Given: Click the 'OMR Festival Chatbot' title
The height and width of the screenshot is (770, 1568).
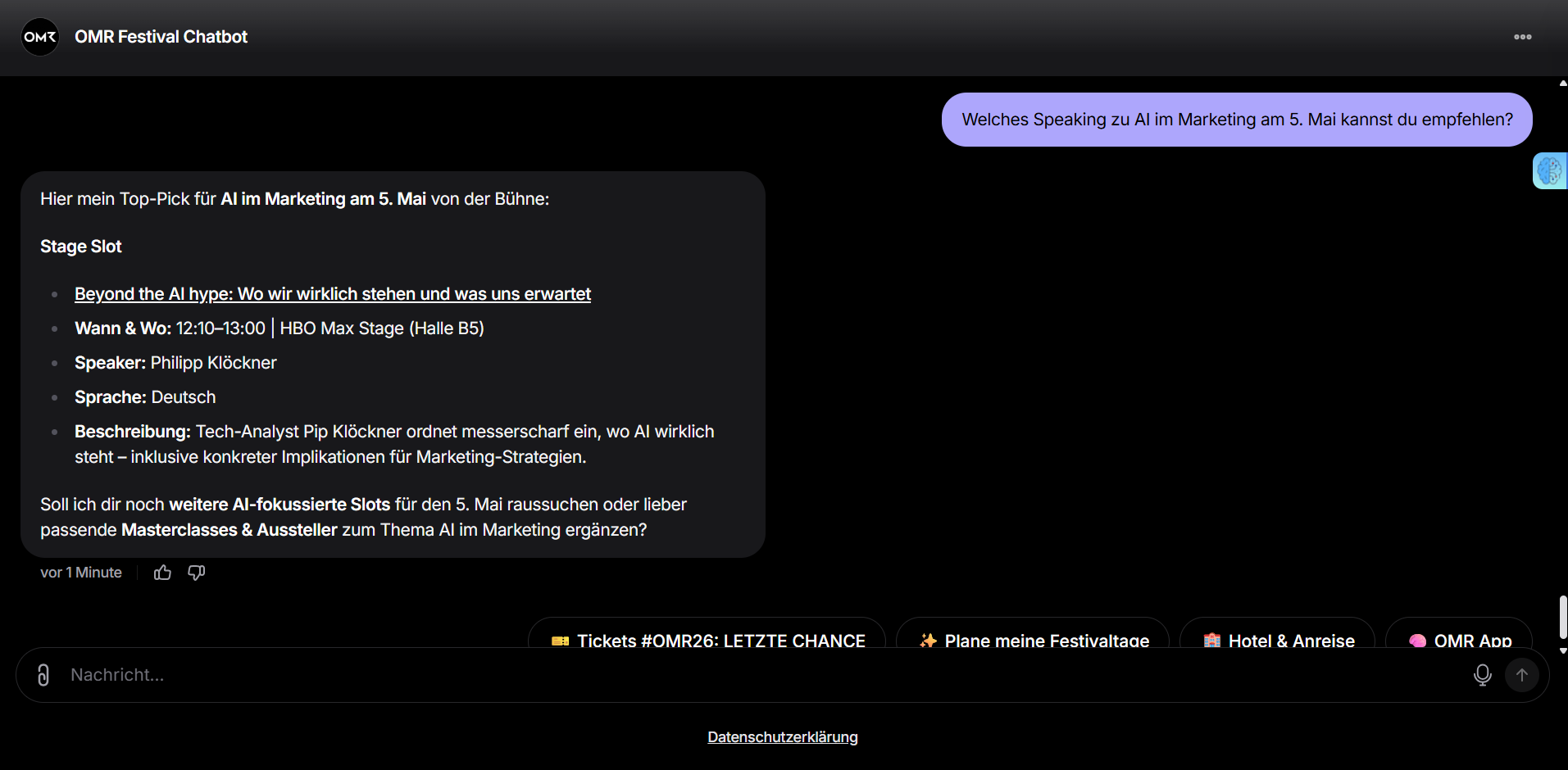Looking at the screenshot, I should click(161, 37).
